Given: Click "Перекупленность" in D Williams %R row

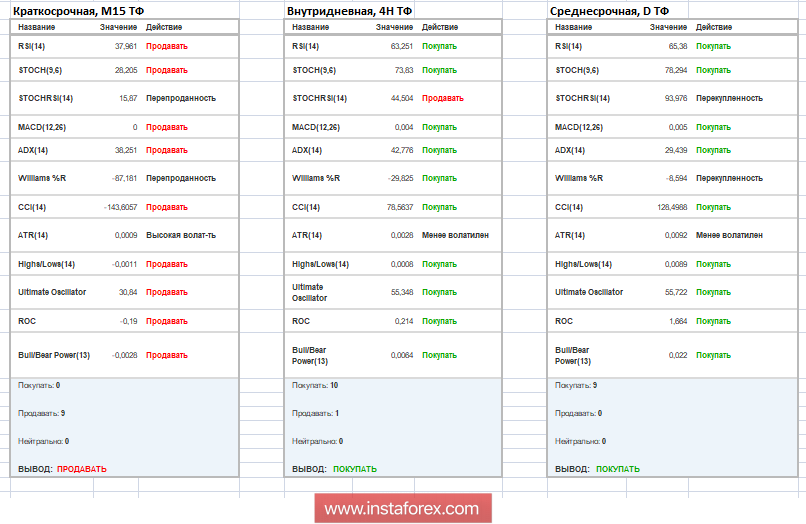Looking at the screenshot, I should pos(729,178).
